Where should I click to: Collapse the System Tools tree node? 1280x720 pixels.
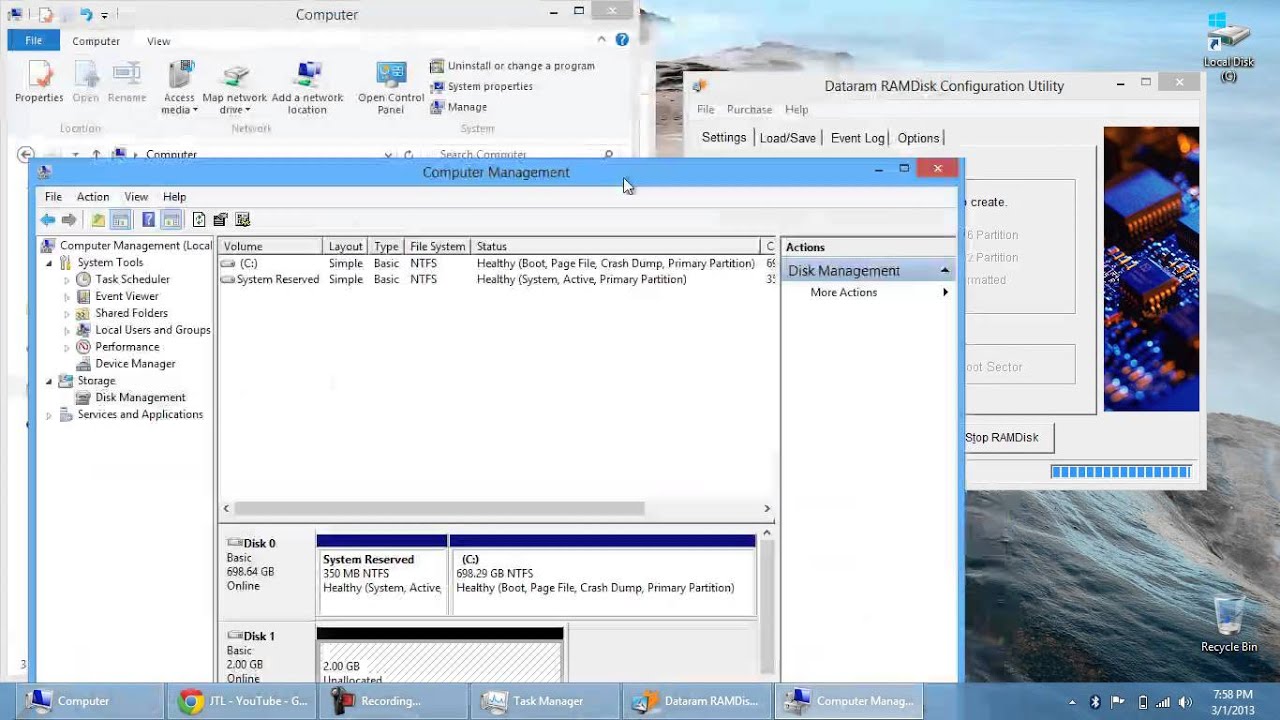coord(49,263)
